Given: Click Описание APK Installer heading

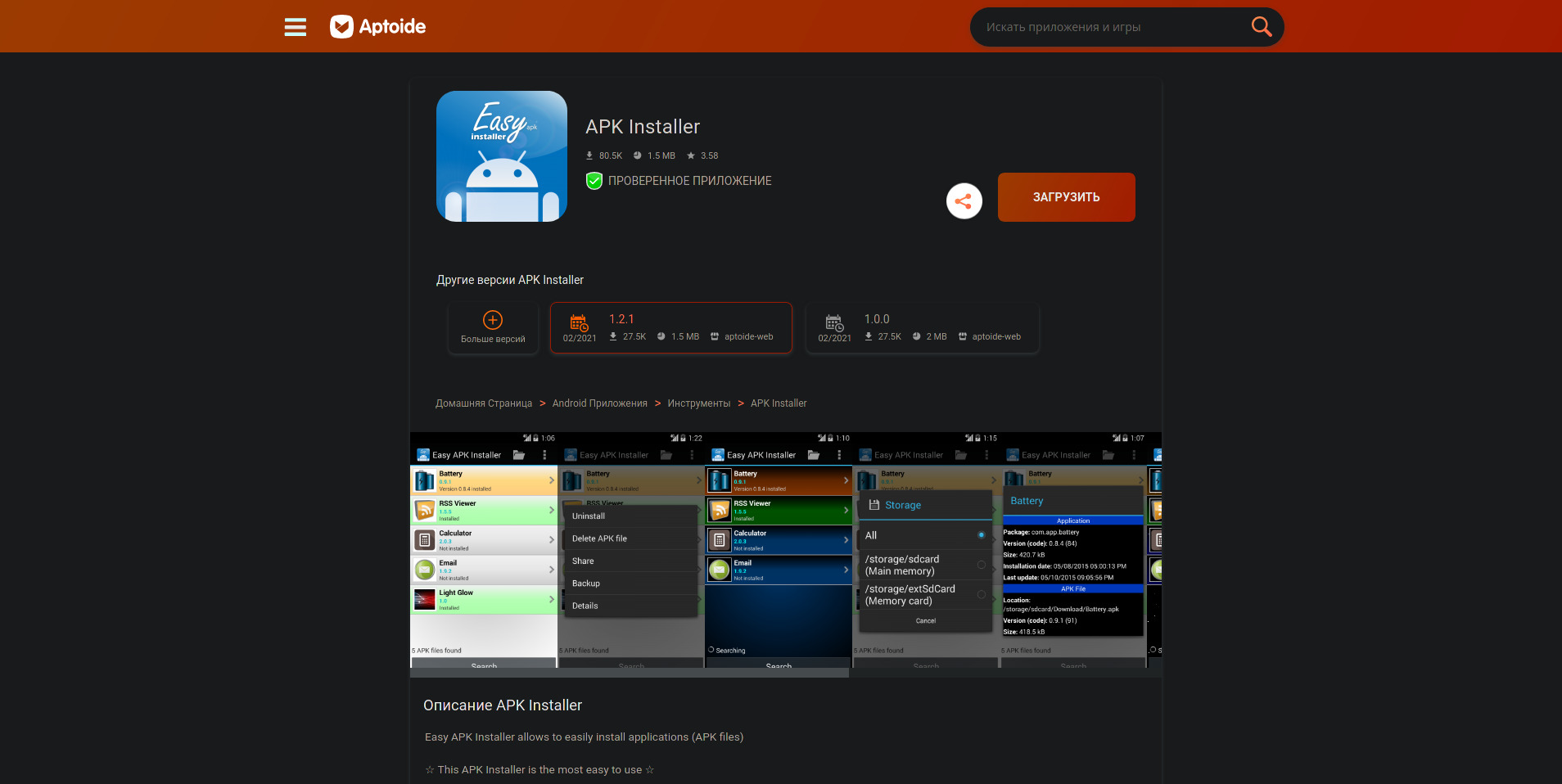Looking at the screenshot, I should pyautogui.click(x=503, y=705).
